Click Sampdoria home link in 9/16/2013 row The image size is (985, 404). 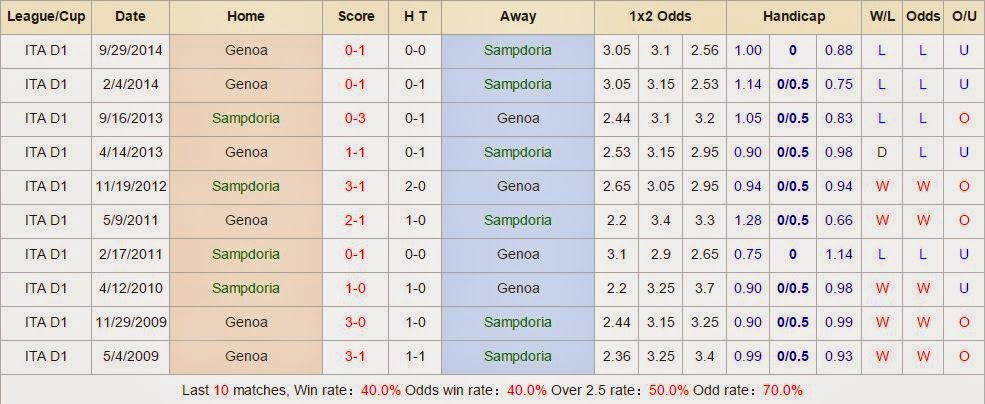pyautogui.click(x=246, y=118)
